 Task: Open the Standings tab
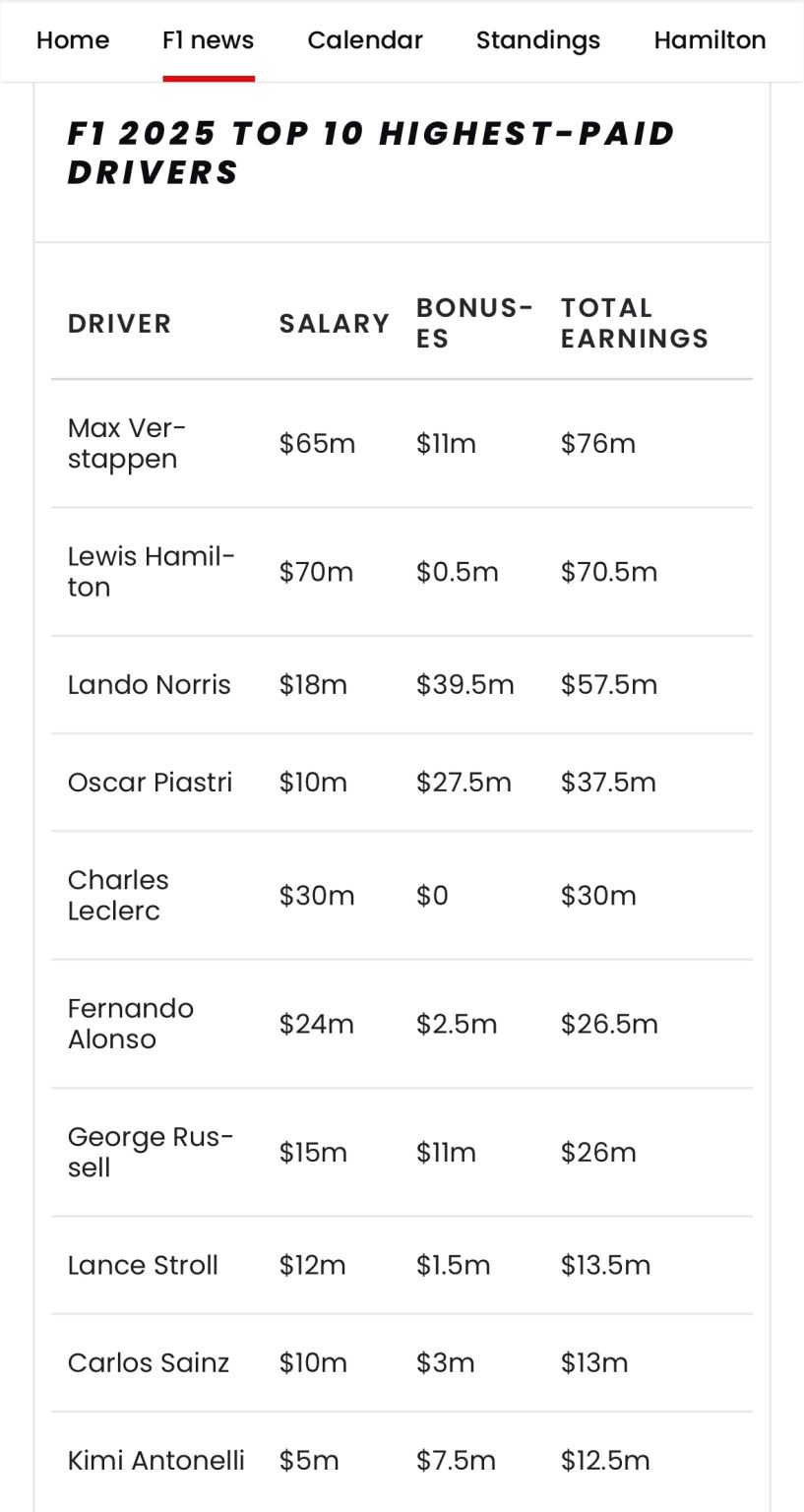[x=538, y=40]
